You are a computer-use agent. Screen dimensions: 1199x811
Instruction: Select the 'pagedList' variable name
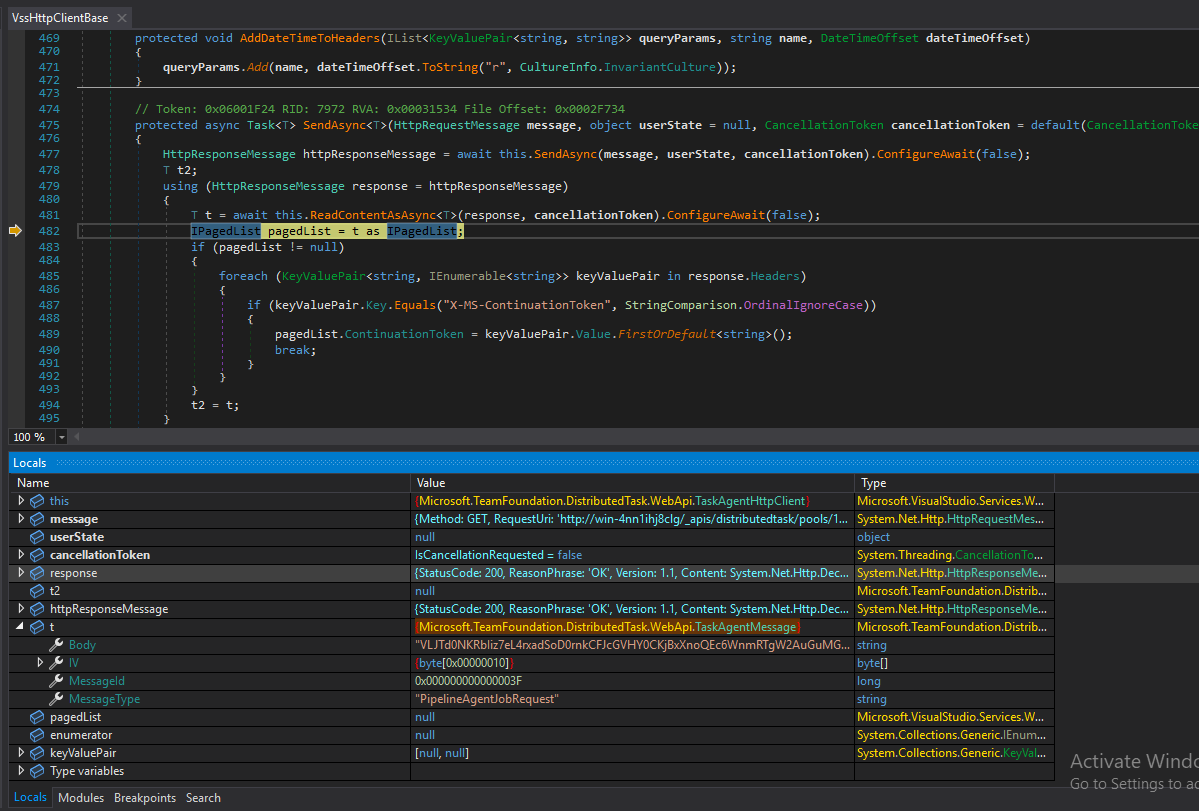(75, 717)
